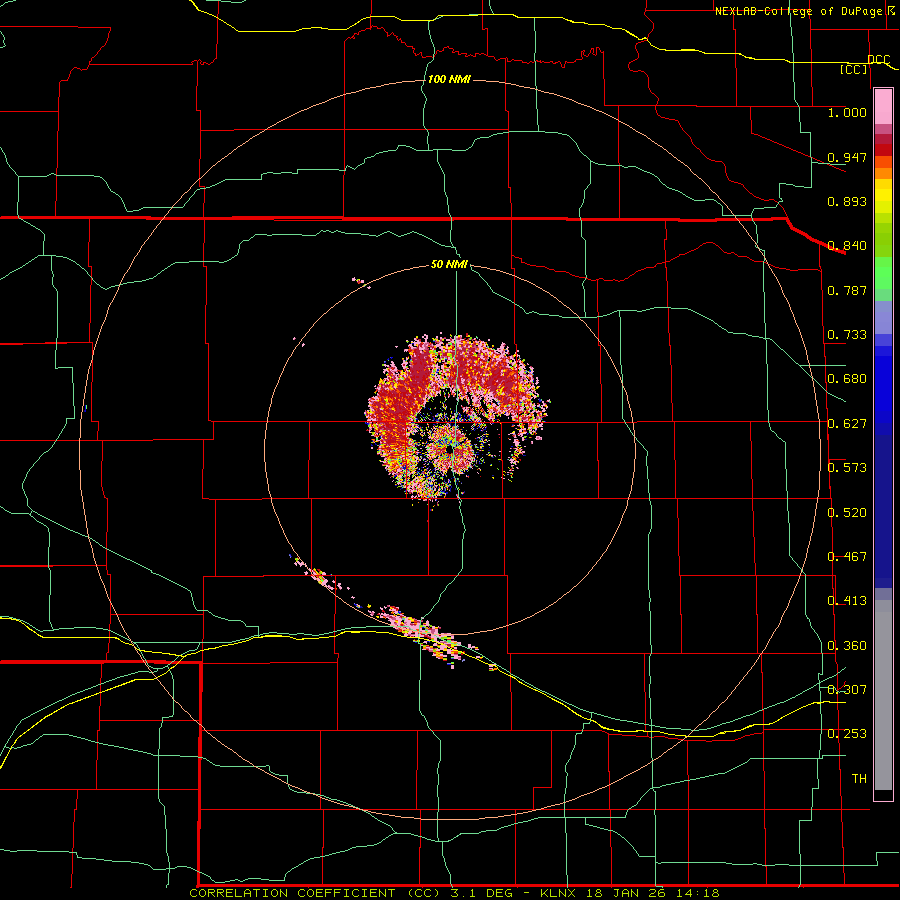Click the 0.253 scale value

(847, 734)
